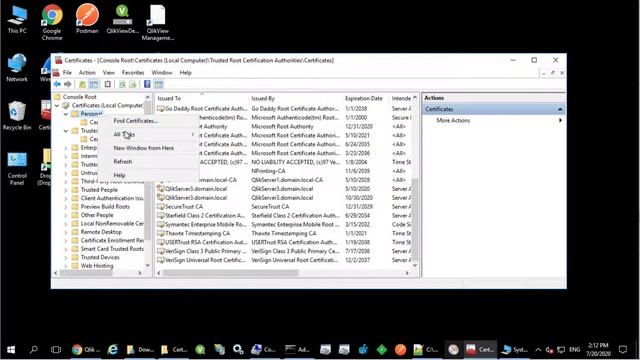Viewport: 640px width, 360px height.
Task: Open All Tasks submenu in context menu
Action: [148, 134]
